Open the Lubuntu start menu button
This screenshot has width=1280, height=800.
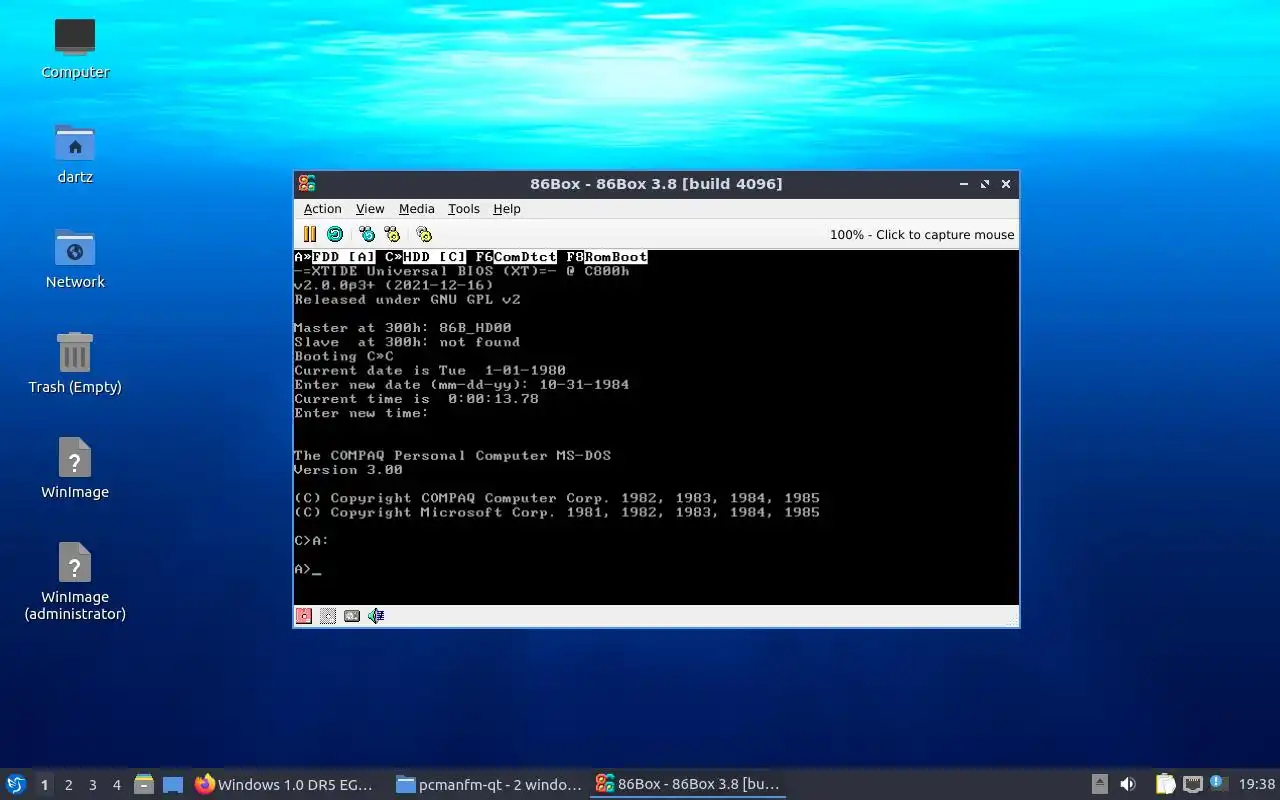[x=16, y=784]
